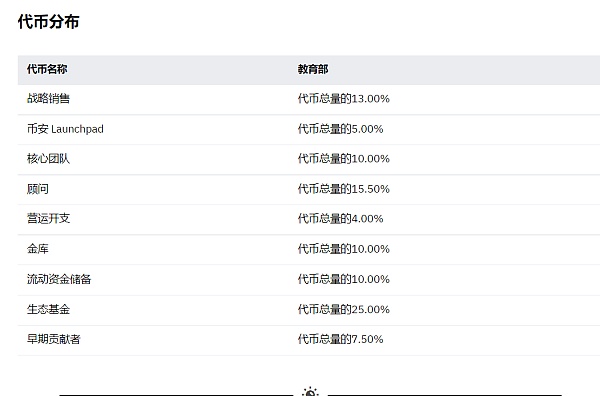Click the sun-like icon at bottom divider
600x396 pixels.
pos(310,391)
